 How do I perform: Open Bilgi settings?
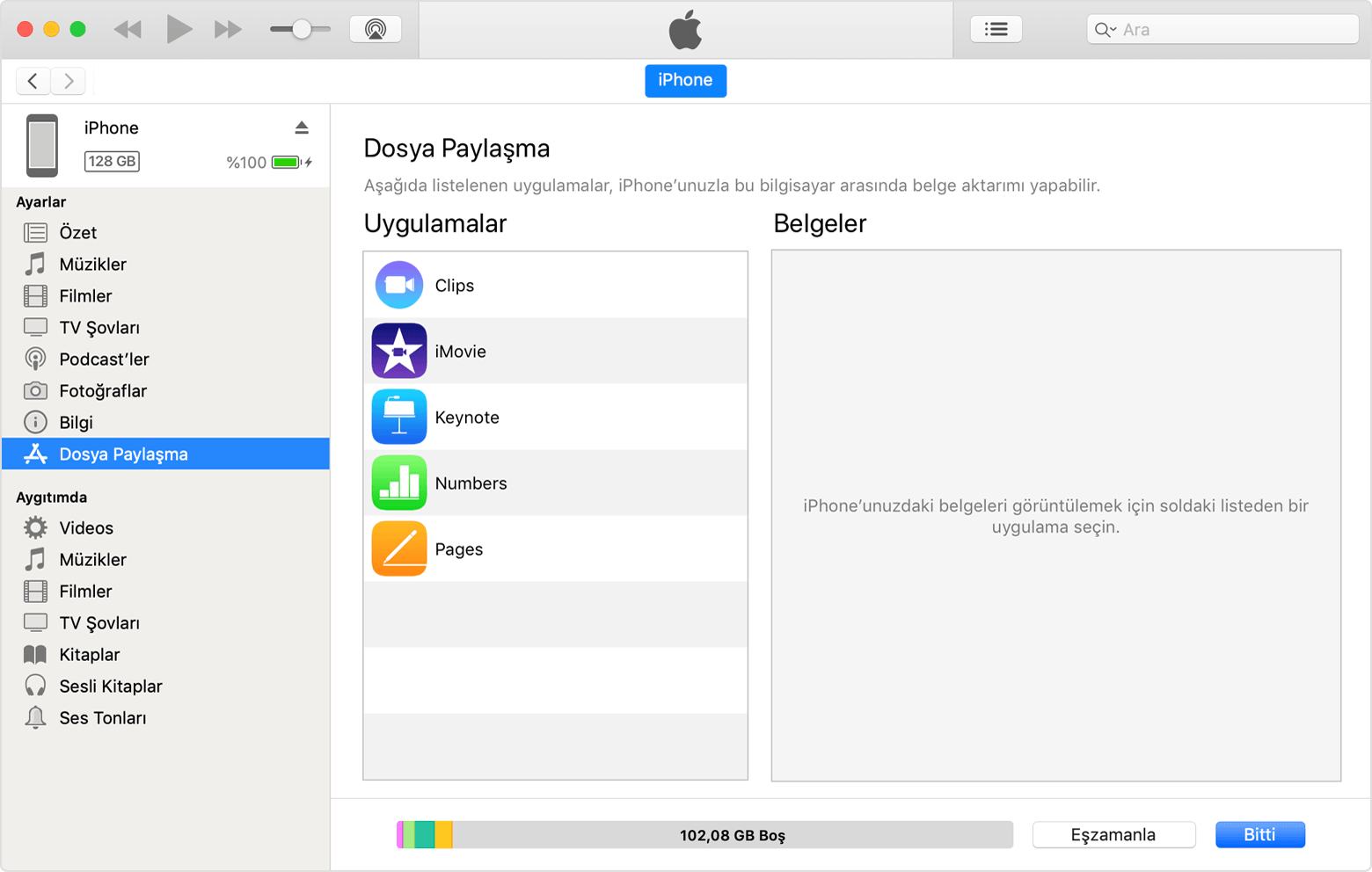click(165, 422)
